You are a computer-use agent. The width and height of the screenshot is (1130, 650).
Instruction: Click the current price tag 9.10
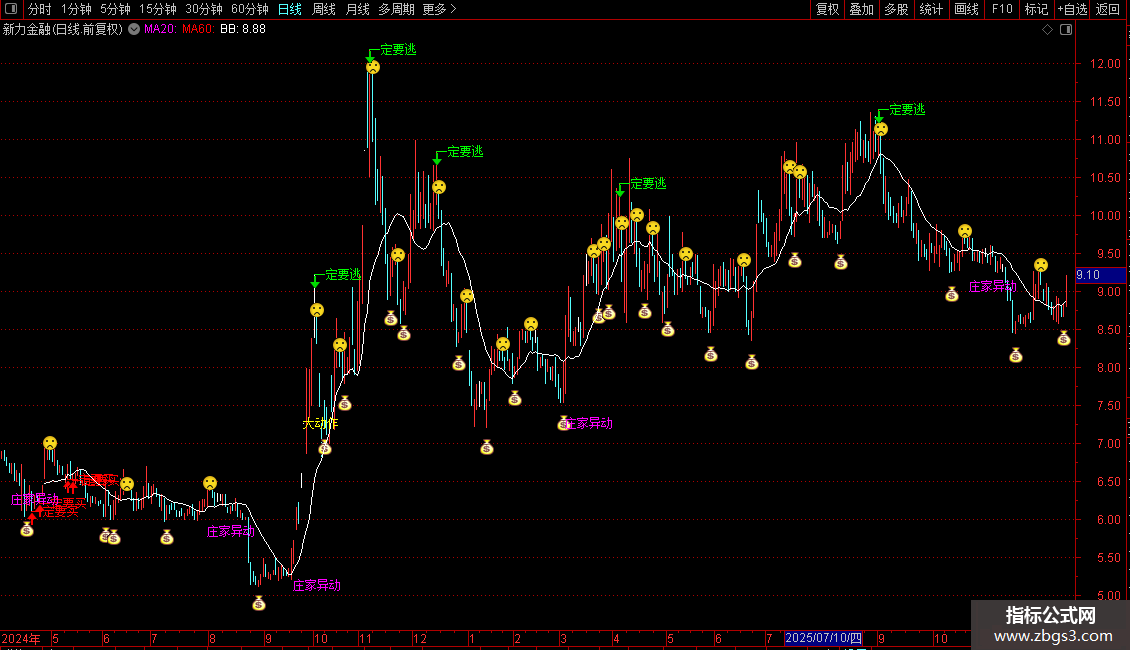1100,275
